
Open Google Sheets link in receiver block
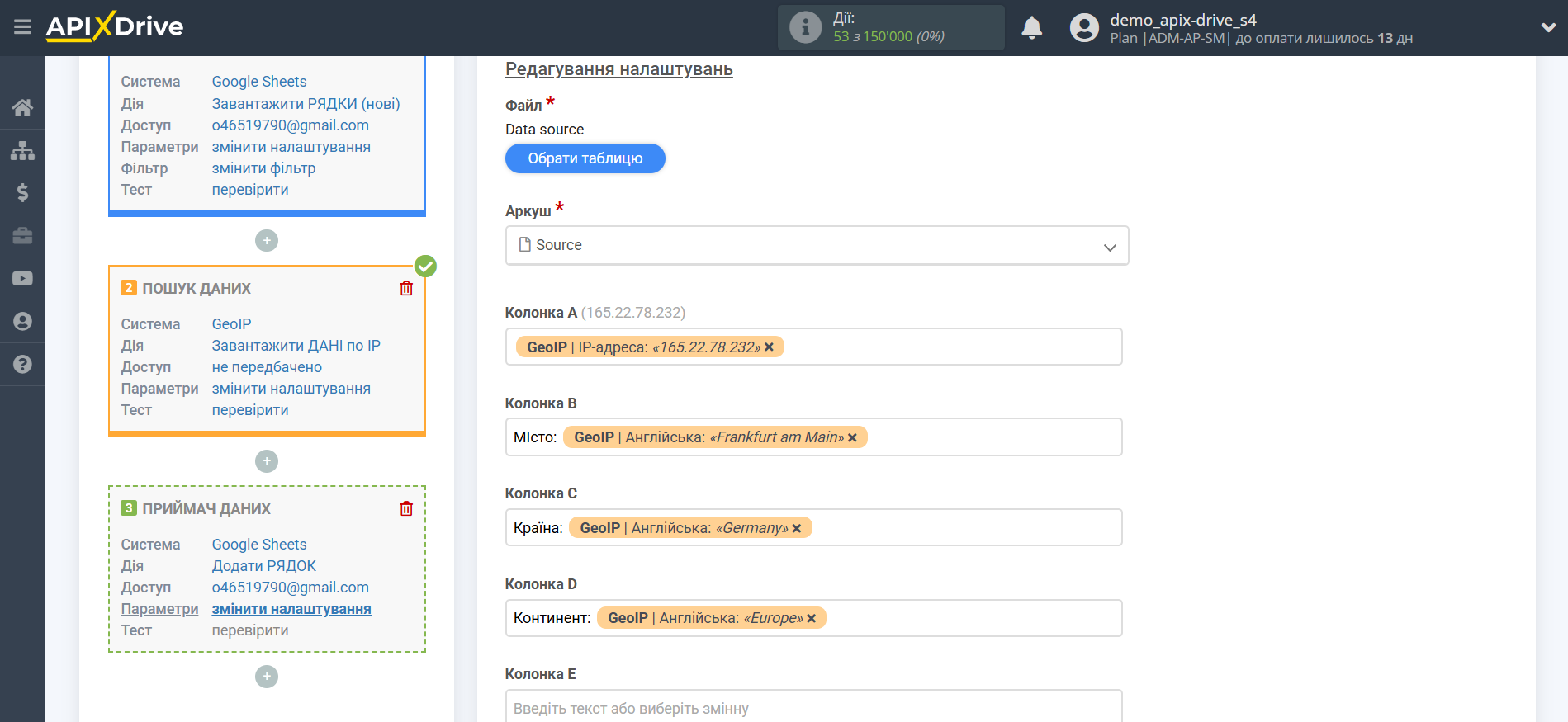[259, 545]
